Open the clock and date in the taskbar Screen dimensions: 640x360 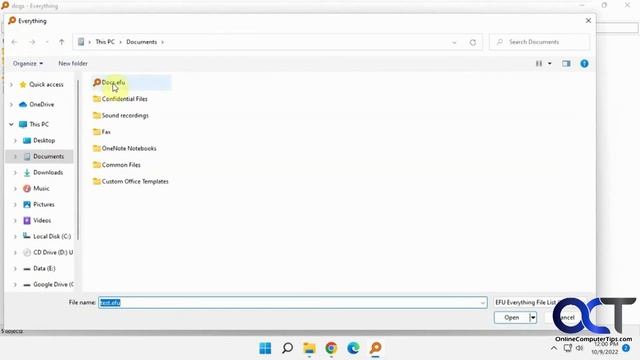point(604,348)
